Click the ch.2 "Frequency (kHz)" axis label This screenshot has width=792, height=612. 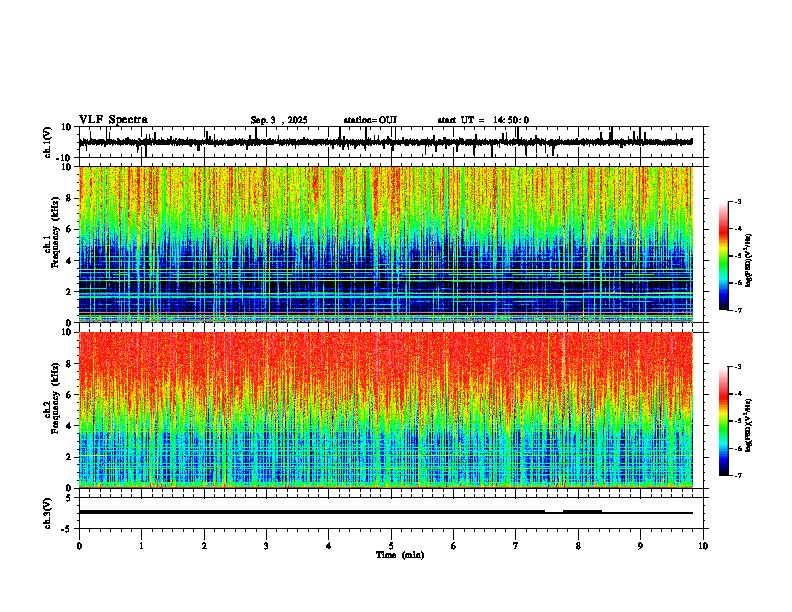(56, 398)
